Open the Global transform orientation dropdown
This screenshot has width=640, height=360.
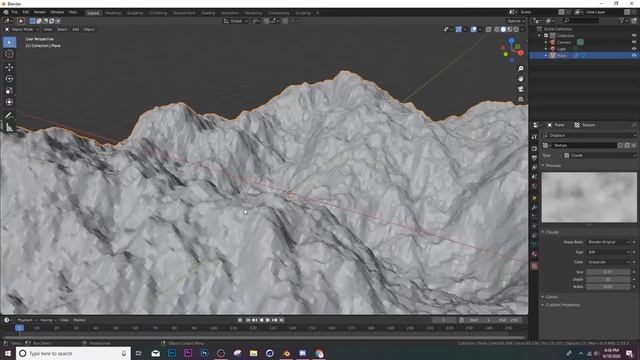point(236,21)
